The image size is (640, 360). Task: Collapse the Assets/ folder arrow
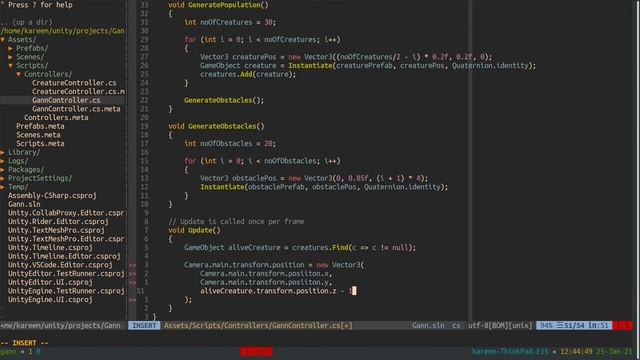pyautogui.click(x=2, y=40)
